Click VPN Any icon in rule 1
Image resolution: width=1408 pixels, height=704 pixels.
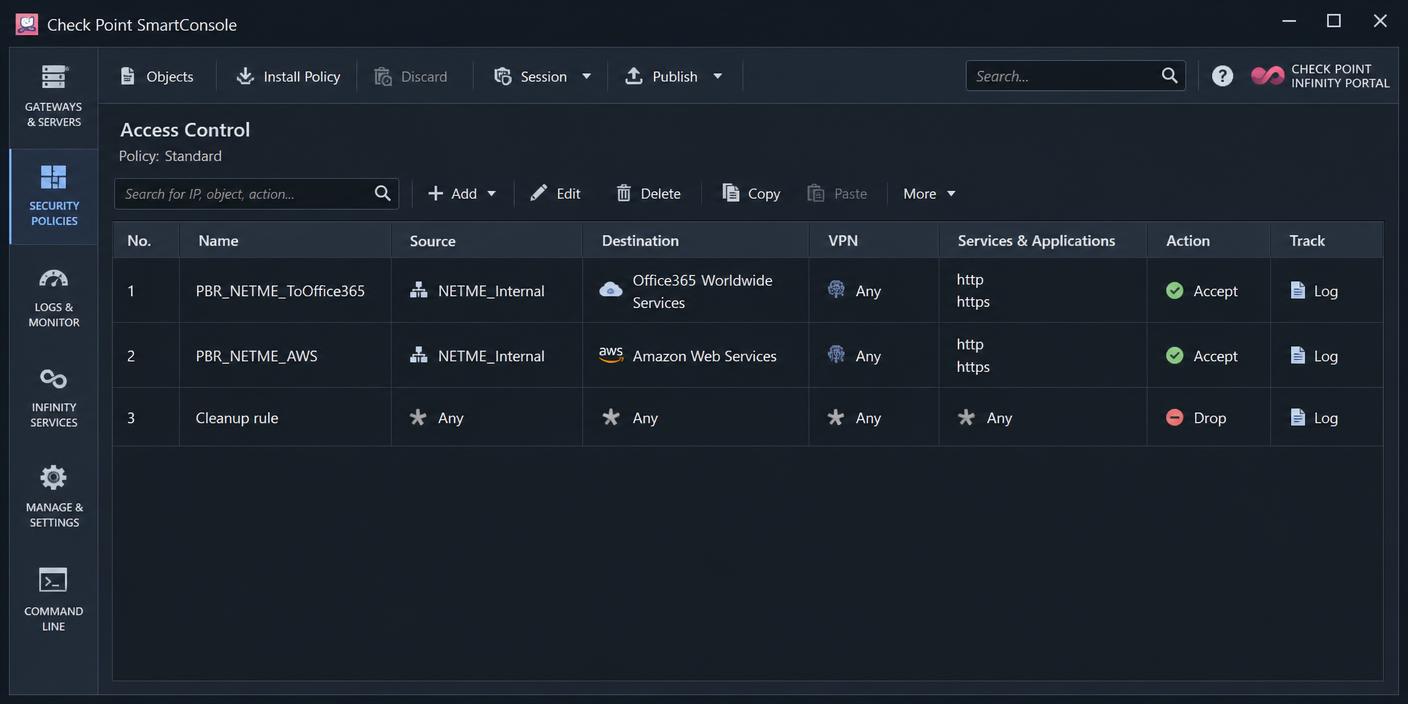(836, 290)
